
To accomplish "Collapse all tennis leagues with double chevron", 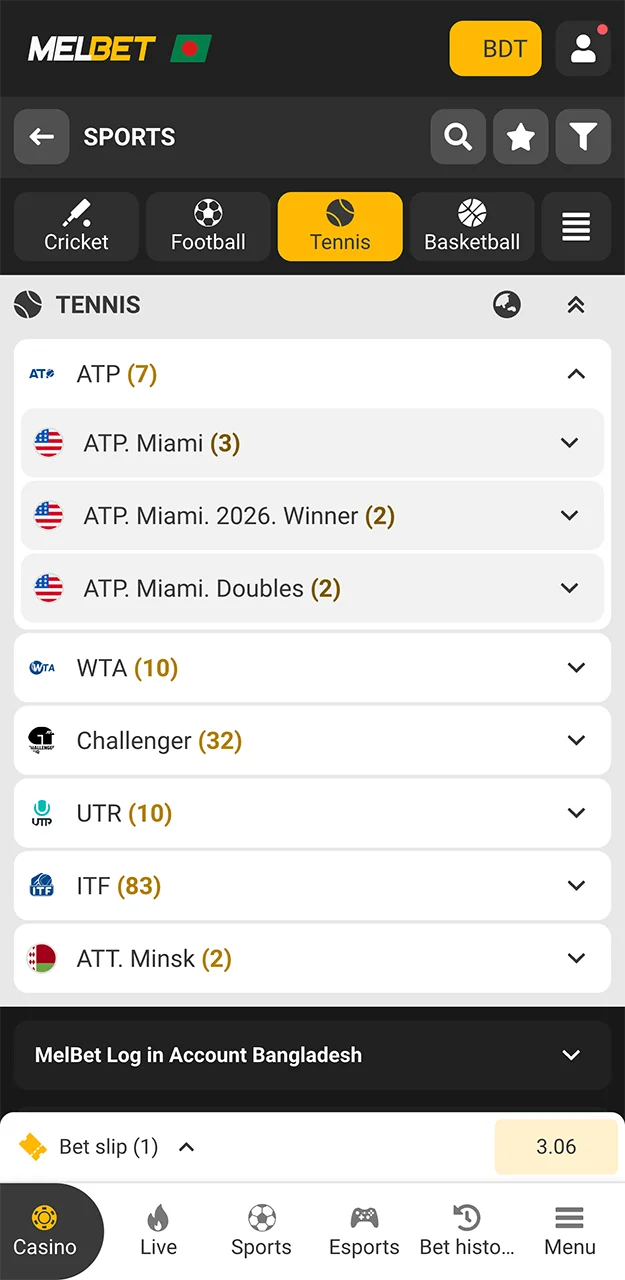I will pyautogui.click(x=576, y=305).
